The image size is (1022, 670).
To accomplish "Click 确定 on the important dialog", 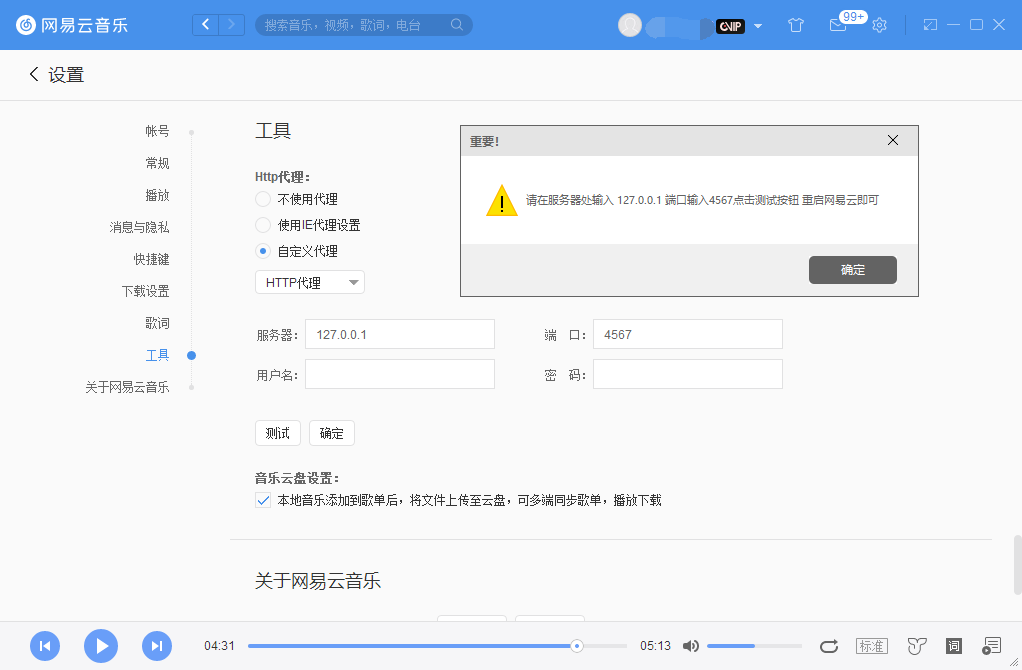I will point(852,269).
